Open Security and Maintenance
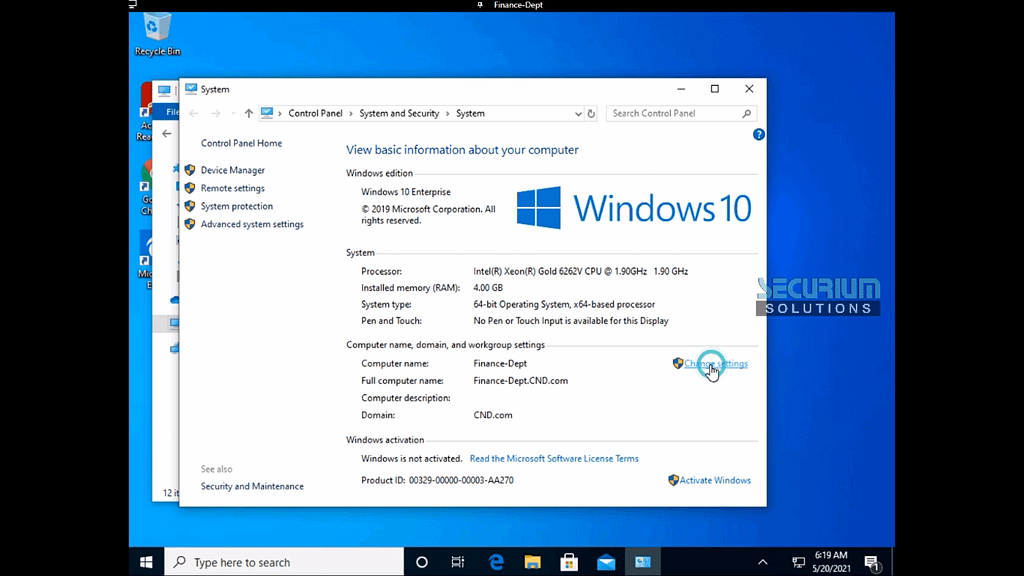1024x576 pixels. 252,486
